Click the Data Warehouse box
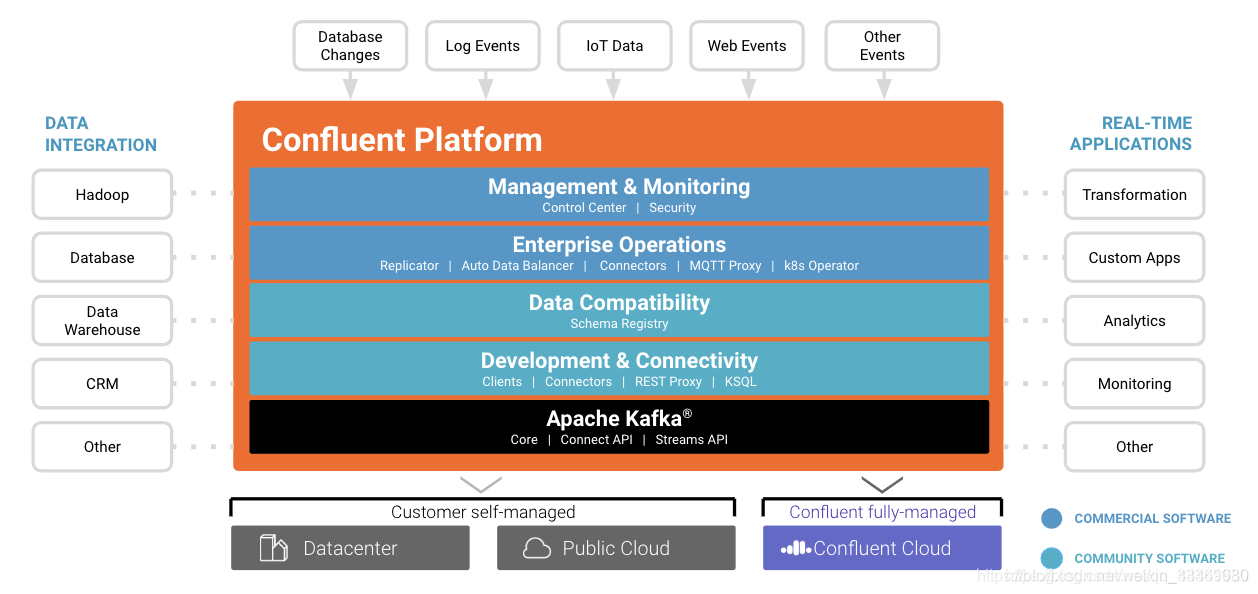1258x594 pixels. (x=102, y=321)
